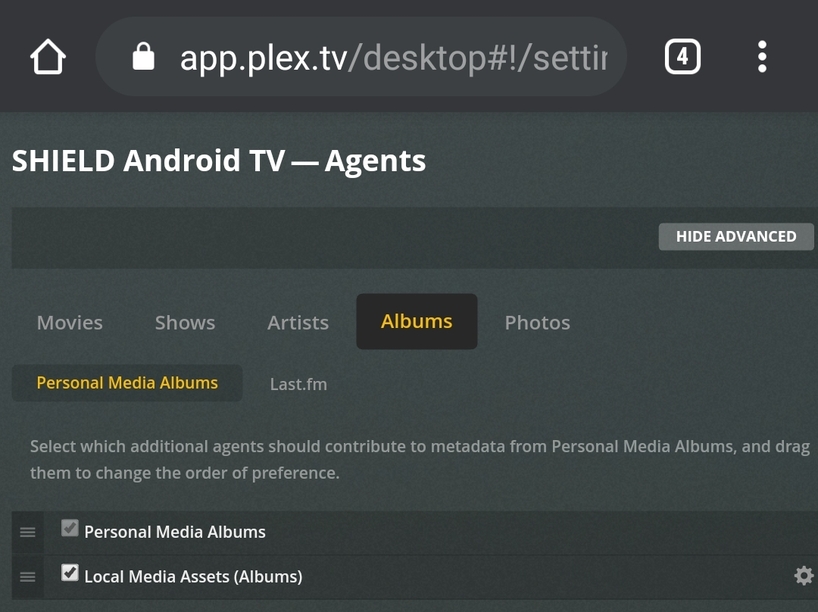Select the Last.fm agent tab
The width and height of the screenshot is (818, 612).
pos(298,384)
